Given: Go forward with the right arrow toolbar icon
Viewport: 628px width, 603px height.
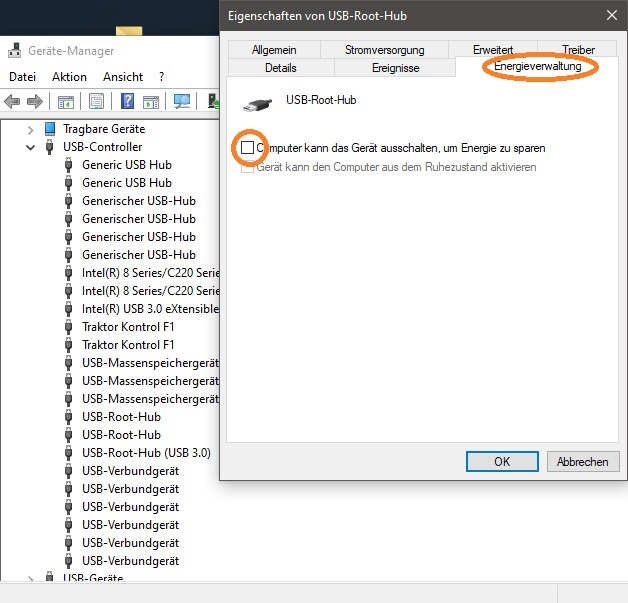Looking at the screenshot, I should point(35,101).
